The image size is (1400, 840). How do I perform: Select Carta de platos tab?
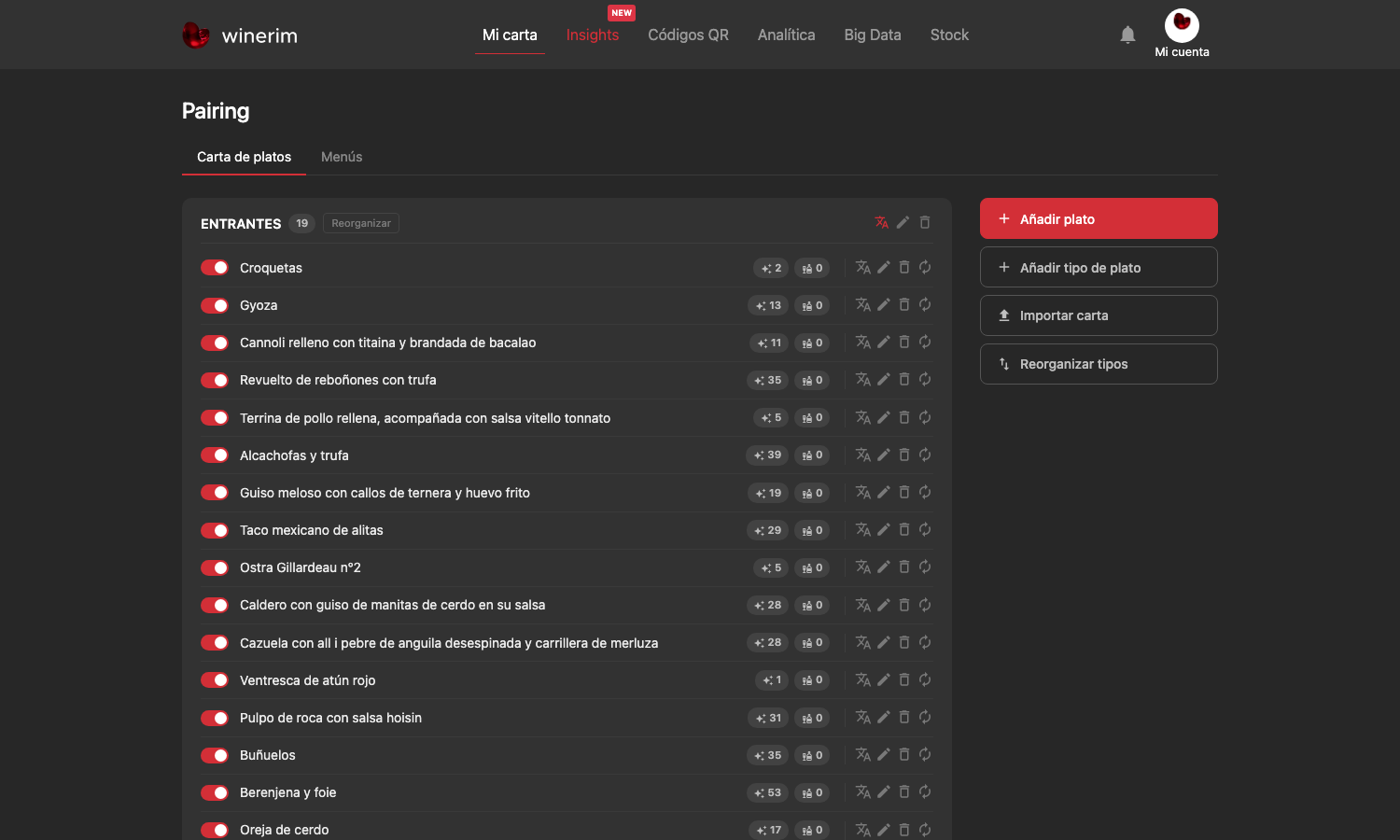pos(244,157)
